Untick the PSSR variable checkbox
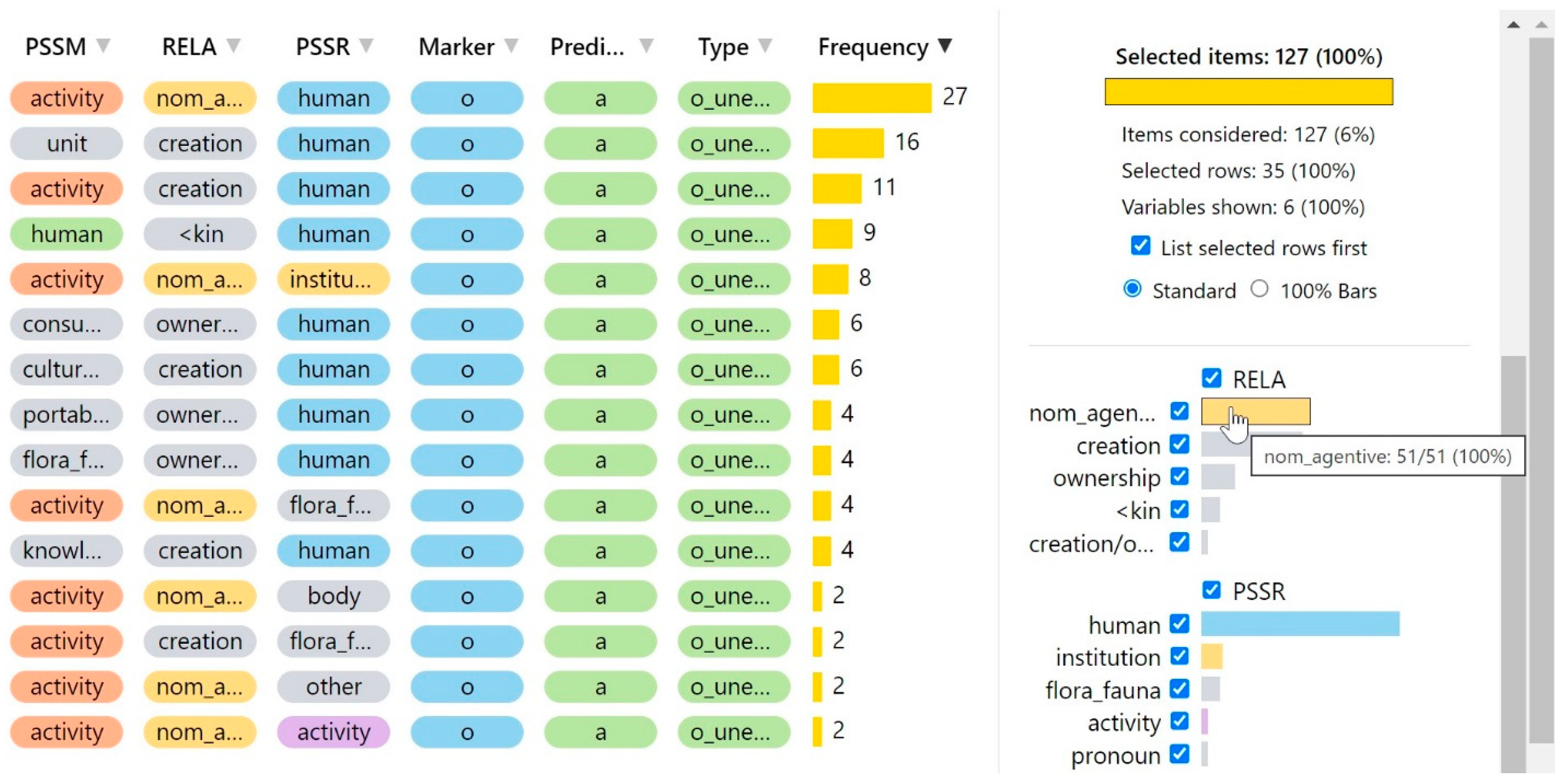Image resolution: width=1563 pixels, height=784 pixels. [1211, 590]
